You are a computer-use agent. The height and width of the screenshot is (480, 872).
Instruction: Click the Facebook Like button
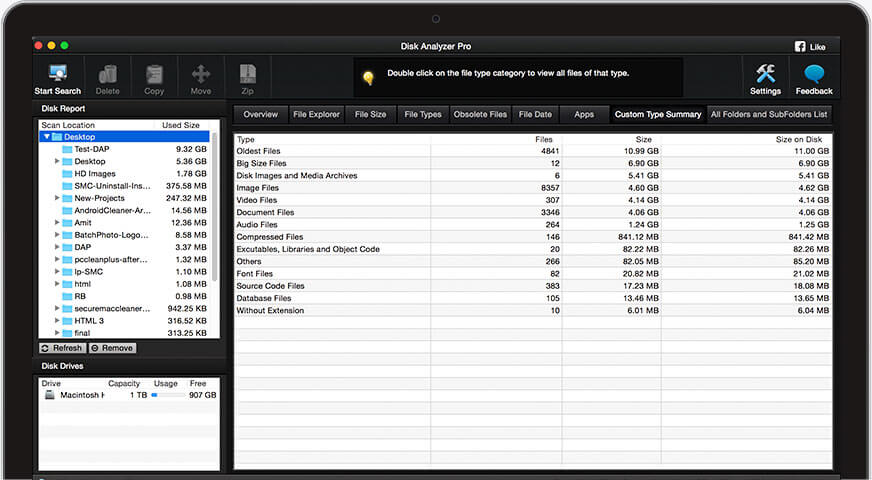click(810, 47)
